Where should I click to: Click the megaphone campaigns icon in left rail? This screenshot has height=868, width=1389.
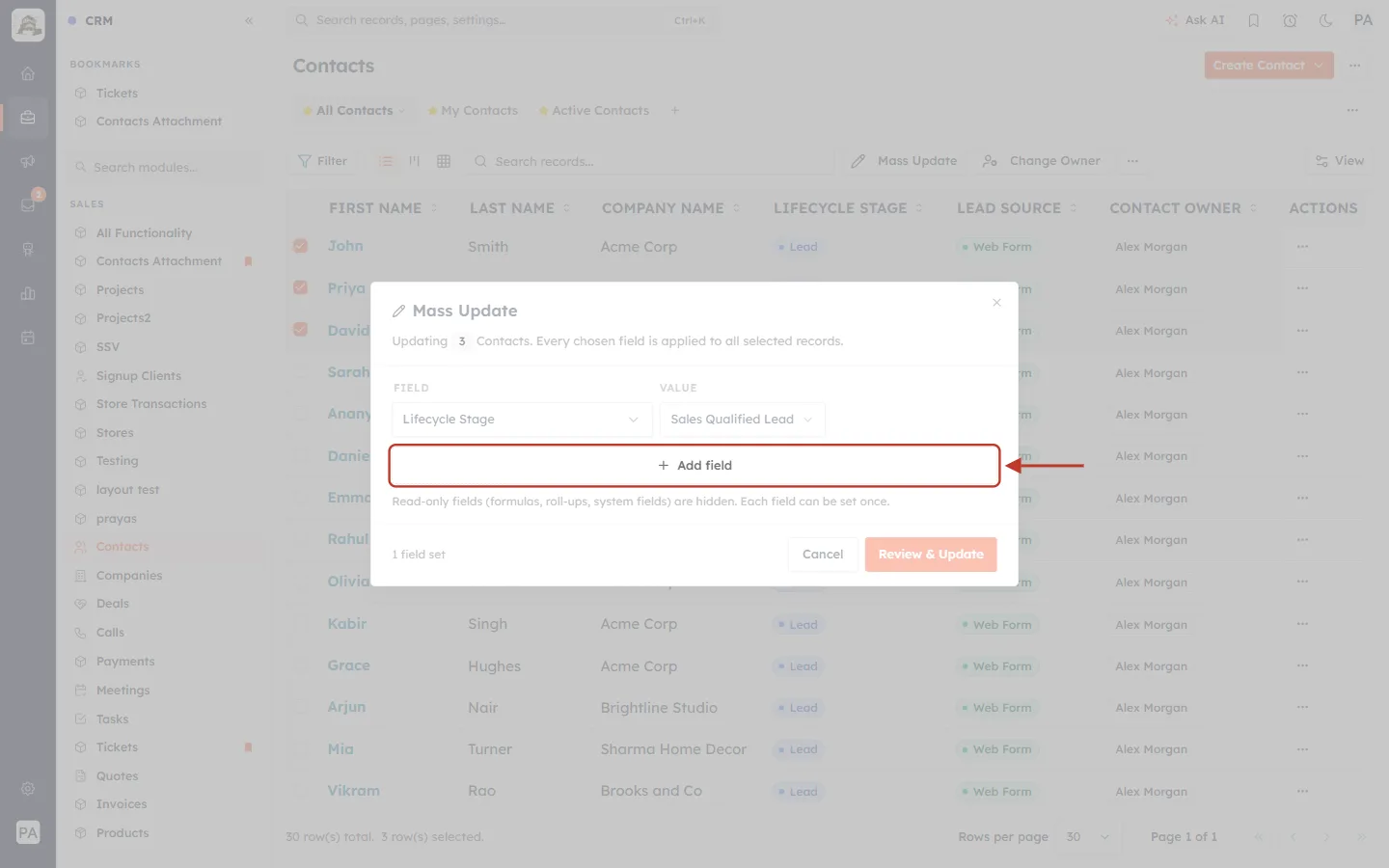coord(28,161)
